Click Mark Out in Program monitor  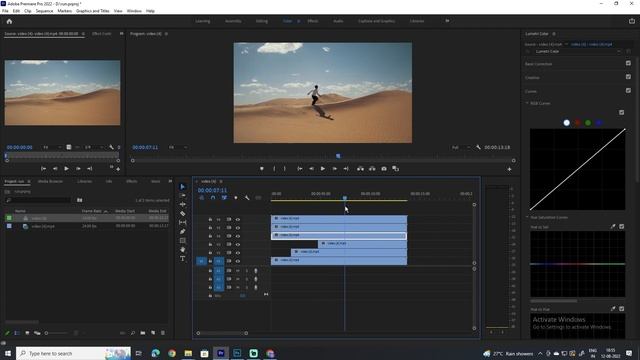pos(284,169)
